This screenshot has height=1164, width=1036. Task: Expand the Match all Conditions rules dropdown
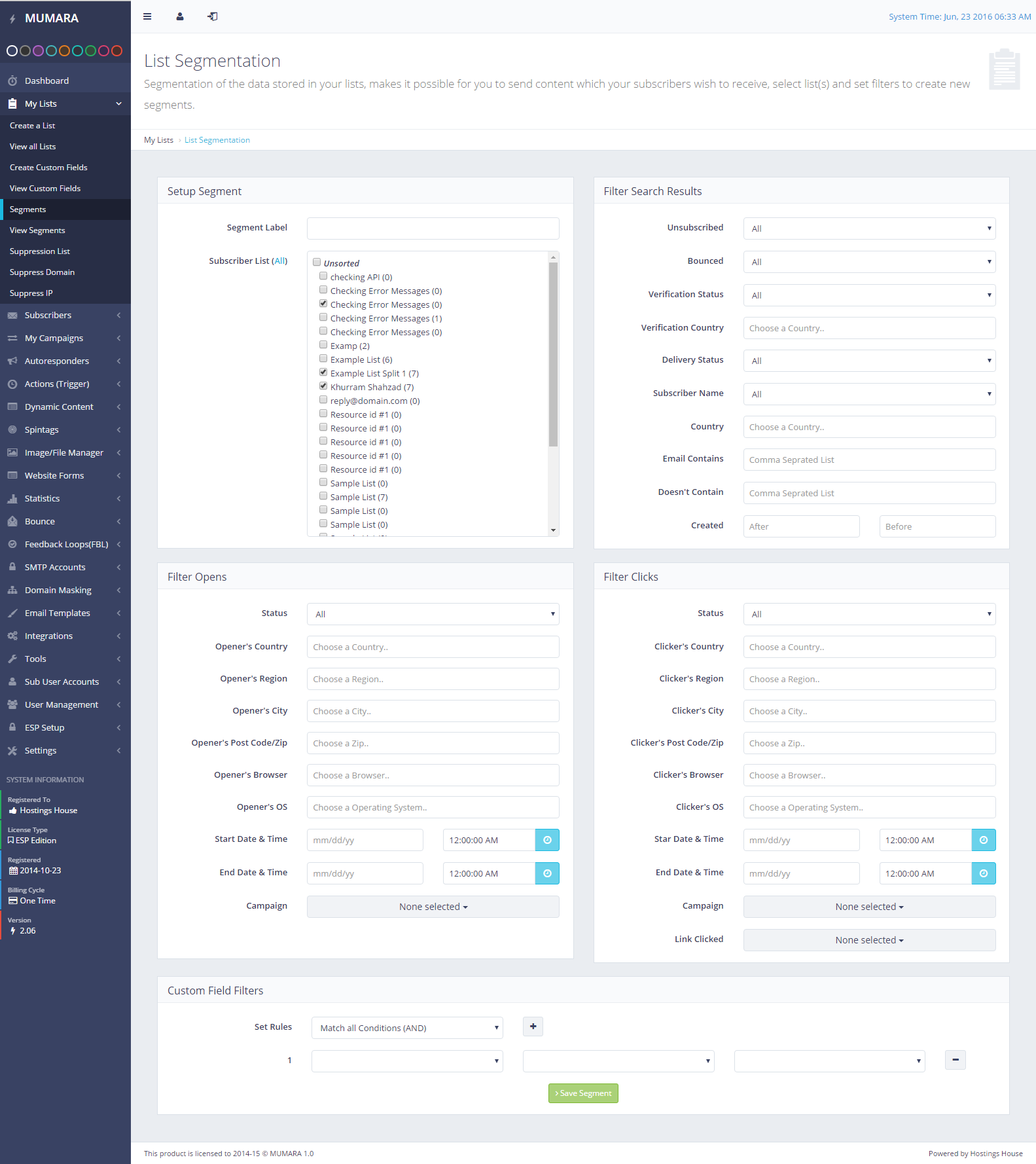407,1028
